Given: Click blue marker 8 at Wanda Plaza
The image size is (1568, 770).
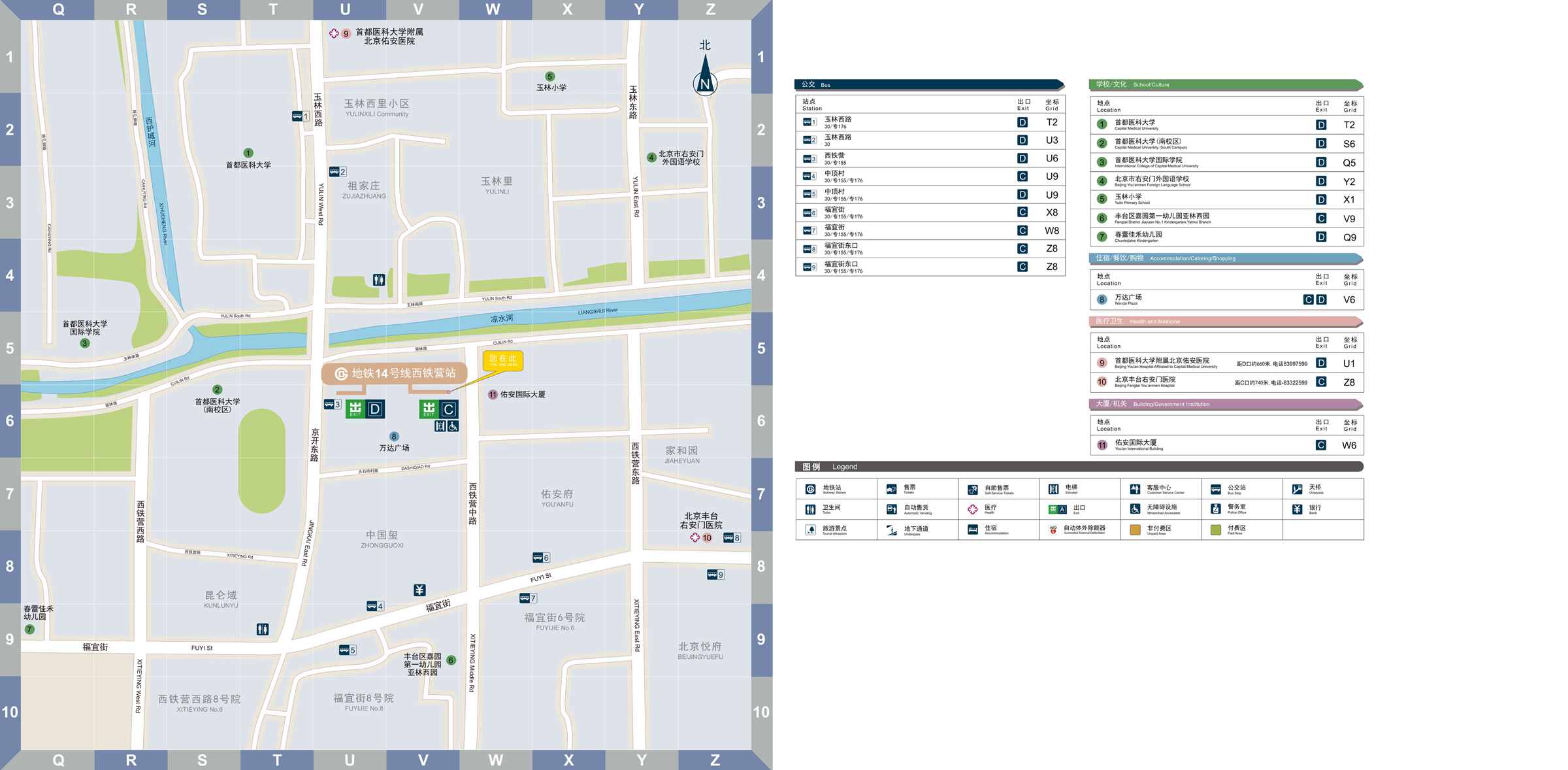Looking at the screenshot, I should (394, 437).
